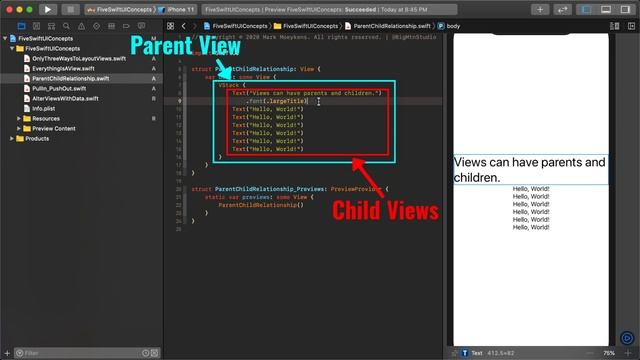The width and height of the screenshot is (640, 360).
Task: Zoom out the preview canvas
Action: tap(590, 353)
